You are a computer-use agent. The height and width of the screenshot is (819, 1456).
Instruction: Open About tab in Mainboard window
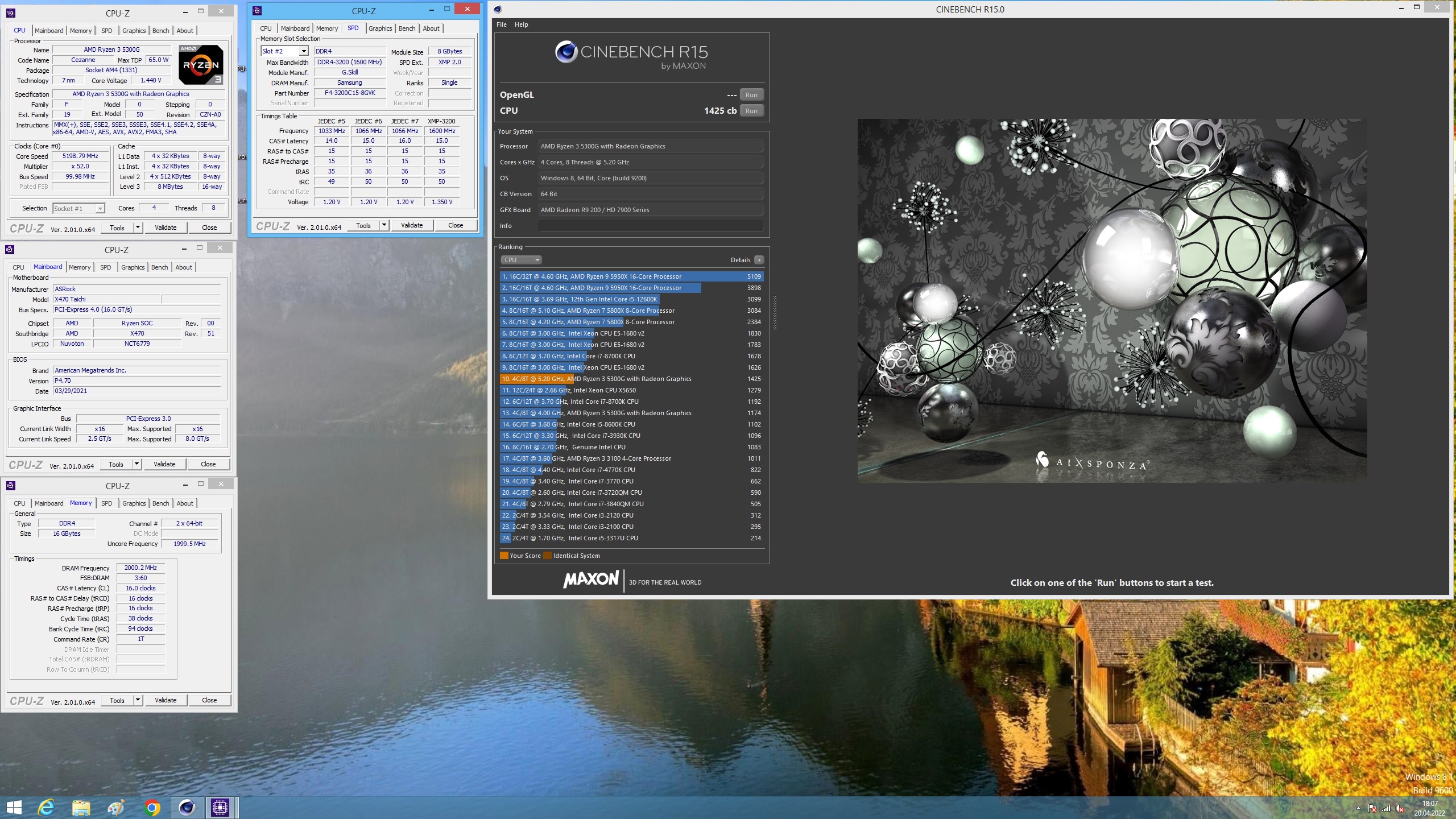pyautogui.click(x=184, y=267)
